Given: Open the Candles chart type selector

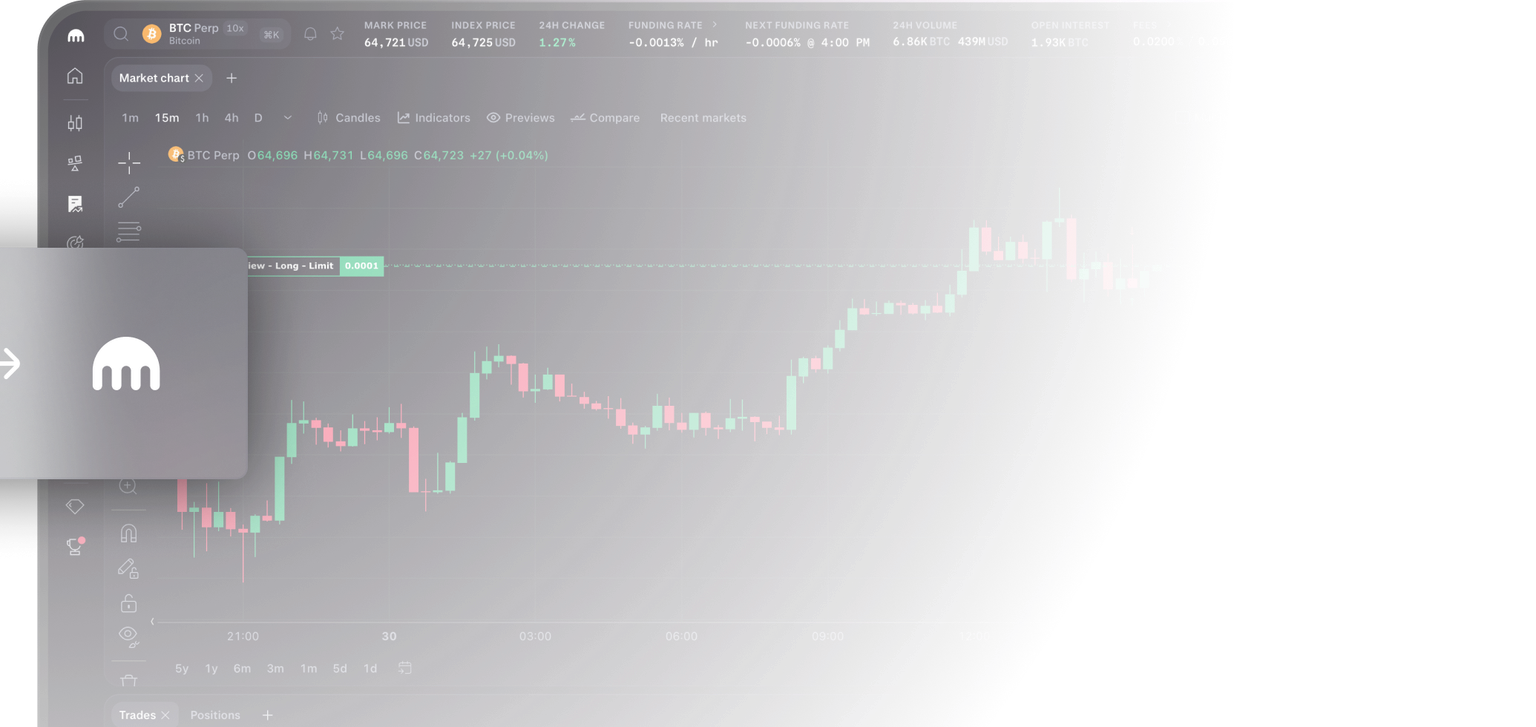Looking at the screenshot, I should point(348,118).
